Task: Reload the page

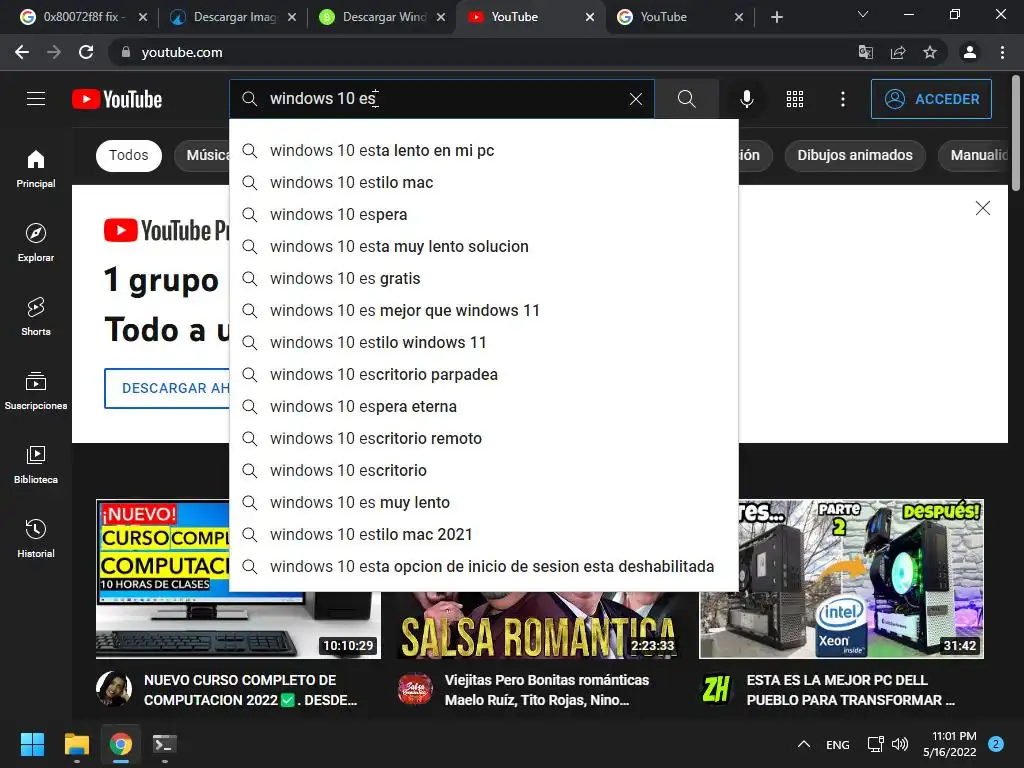Action: (86, 52)
